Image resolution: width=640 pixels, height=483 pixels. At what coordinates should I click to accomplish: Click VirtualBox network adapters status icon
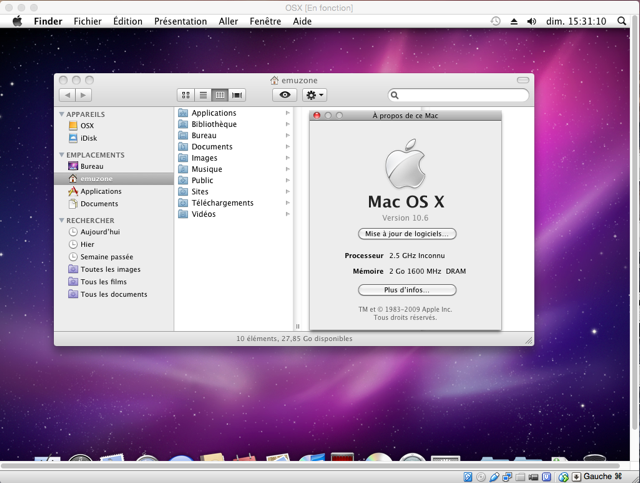pyautogui.click(x=507, y=477)
